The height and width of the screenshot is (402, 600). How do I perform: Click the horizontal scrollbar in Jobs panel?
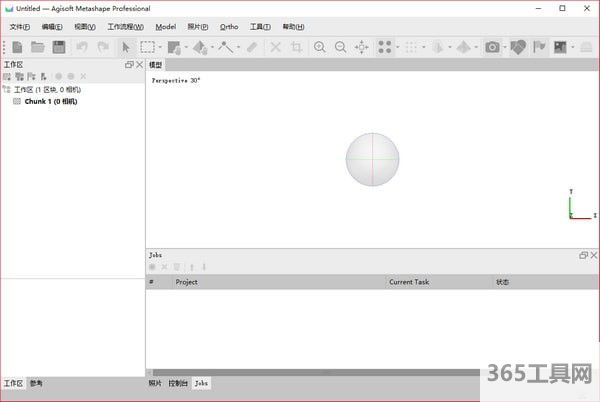300,373
